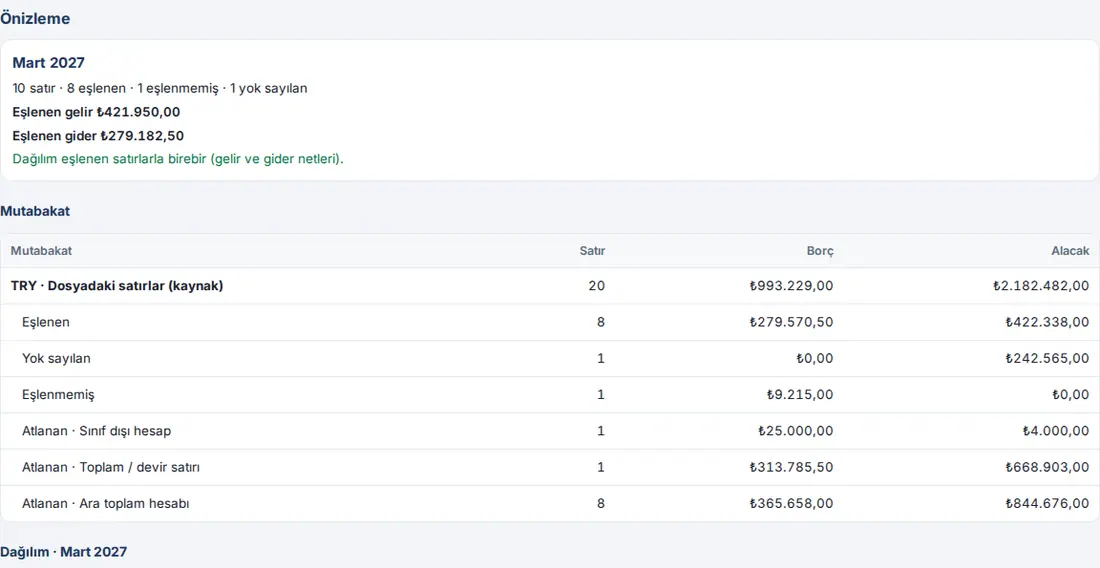This screenshot has height=568, width=1100.
Task: Select the Mart 2027 card title
Action: (48, 63)
